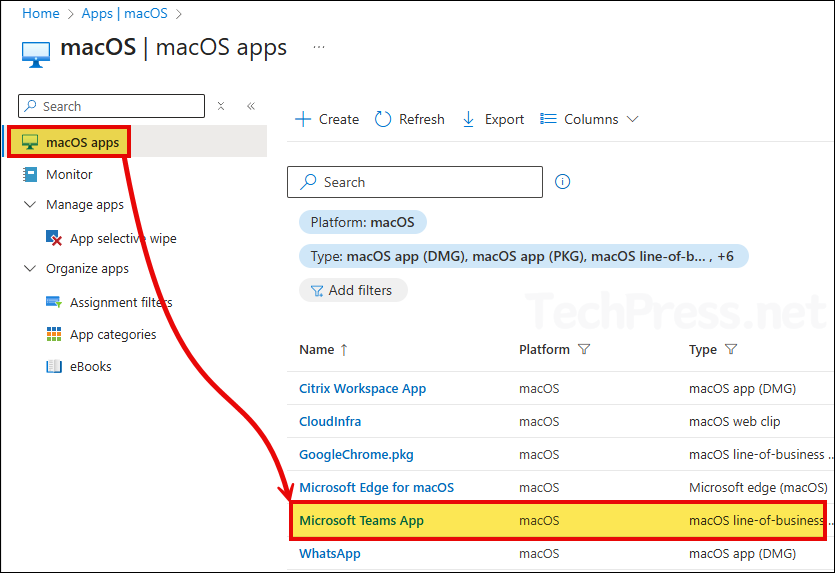The width and height of the screenshot is (835, 573).
Task: Click macOS platform cell in CloudInfra row
Action: pyautogui.click(x=539, y=421)
